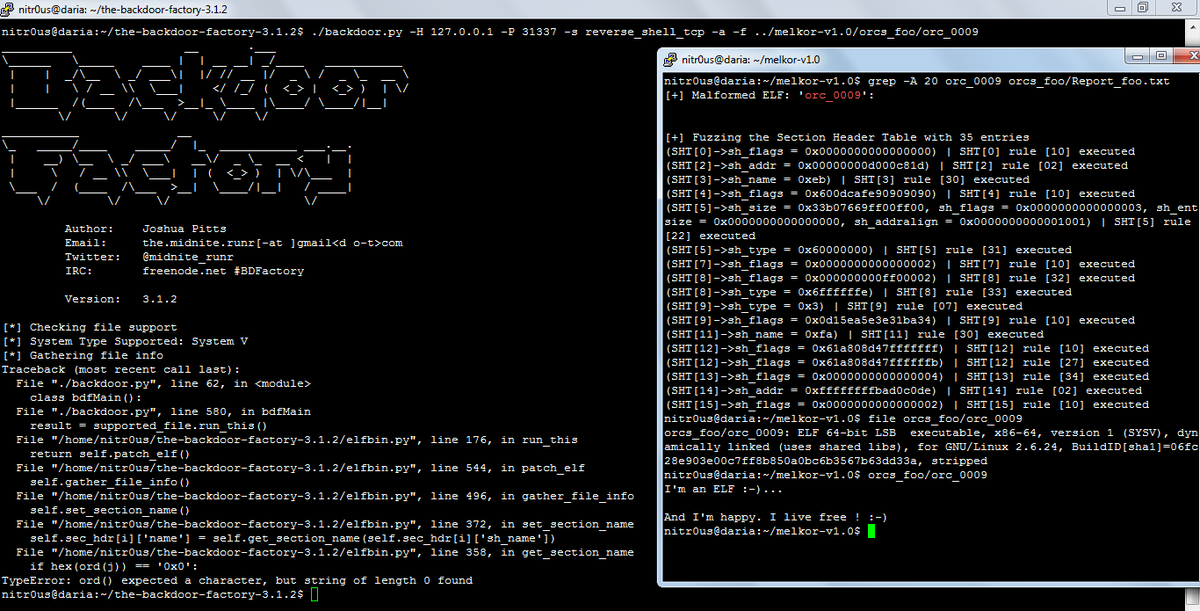Click '(SHT[13]->sh_flags' rule [34] line
Screen dimensions: 1200x611
[906, 376]
